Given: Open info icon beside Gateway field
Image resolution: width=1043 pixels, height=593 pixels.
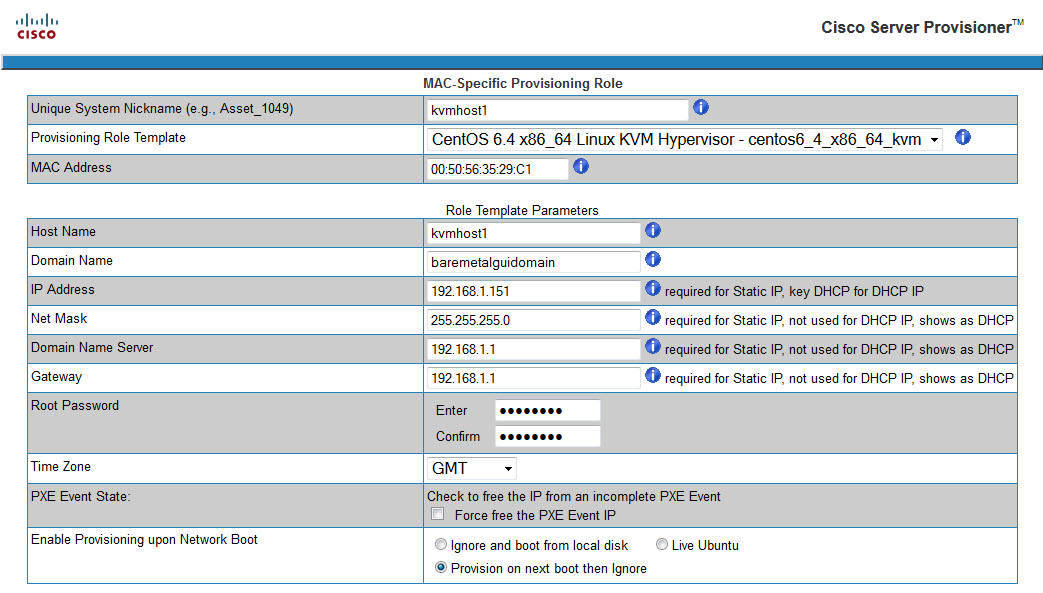Looking at the screenshot, I should pyautogui.click(x=653, y=375).
